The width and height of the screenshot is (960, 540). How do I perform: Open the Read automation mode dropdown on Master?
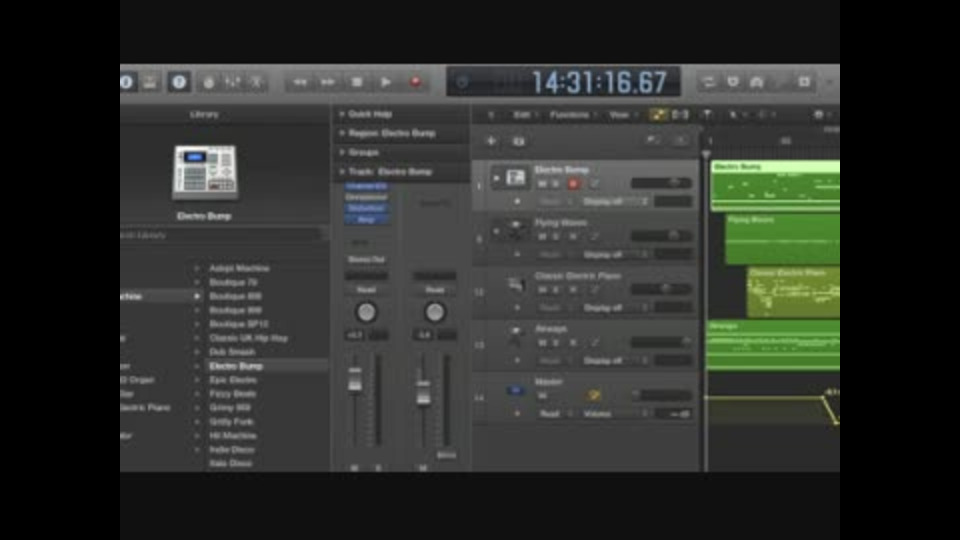point(555,414)
